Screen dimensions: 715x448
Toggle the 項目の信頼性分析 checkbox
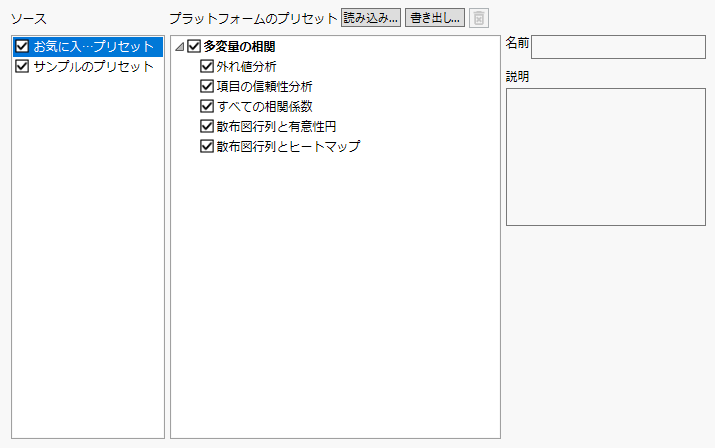click(x=207, y=86)
